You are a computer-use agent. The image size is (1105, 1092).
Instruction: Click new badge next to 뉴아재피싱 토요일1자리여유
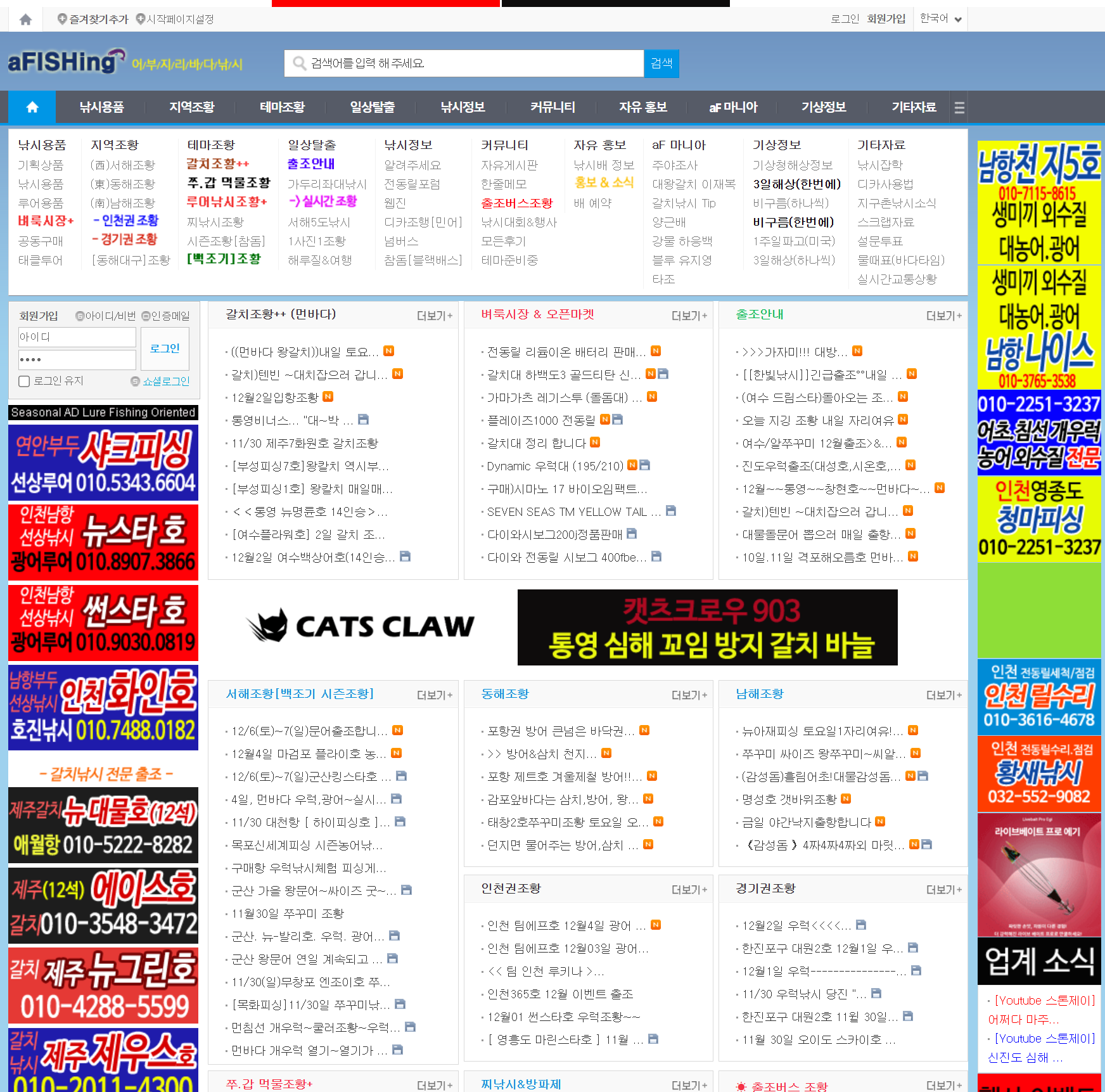[x=913, y=730]
